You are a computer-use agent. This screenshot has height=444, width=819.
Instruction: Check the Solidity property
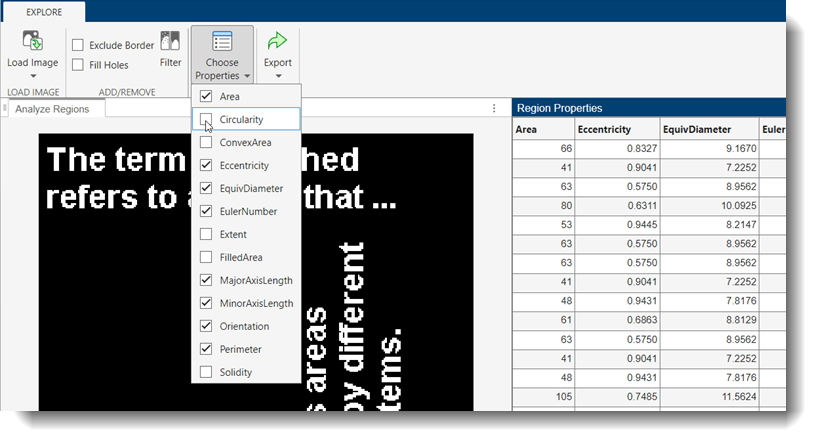(206, 372)
